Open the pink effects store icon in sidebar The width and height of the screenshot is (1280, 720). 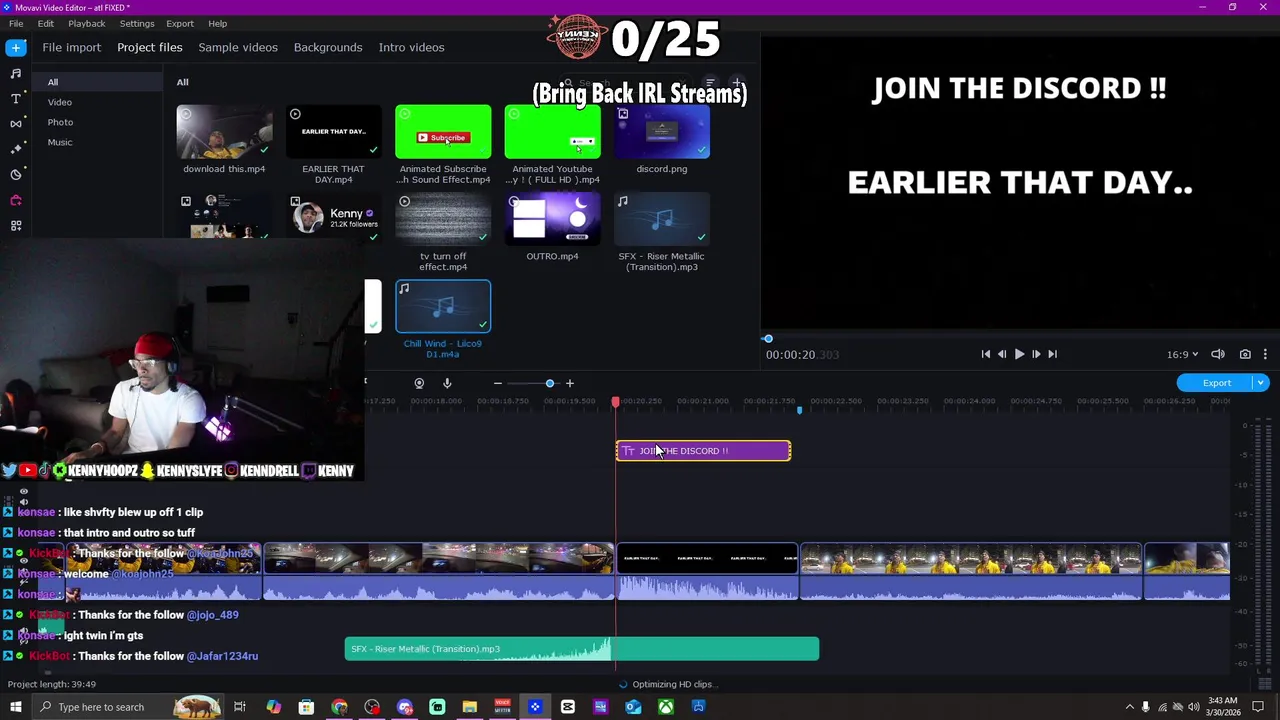[16, 200]
